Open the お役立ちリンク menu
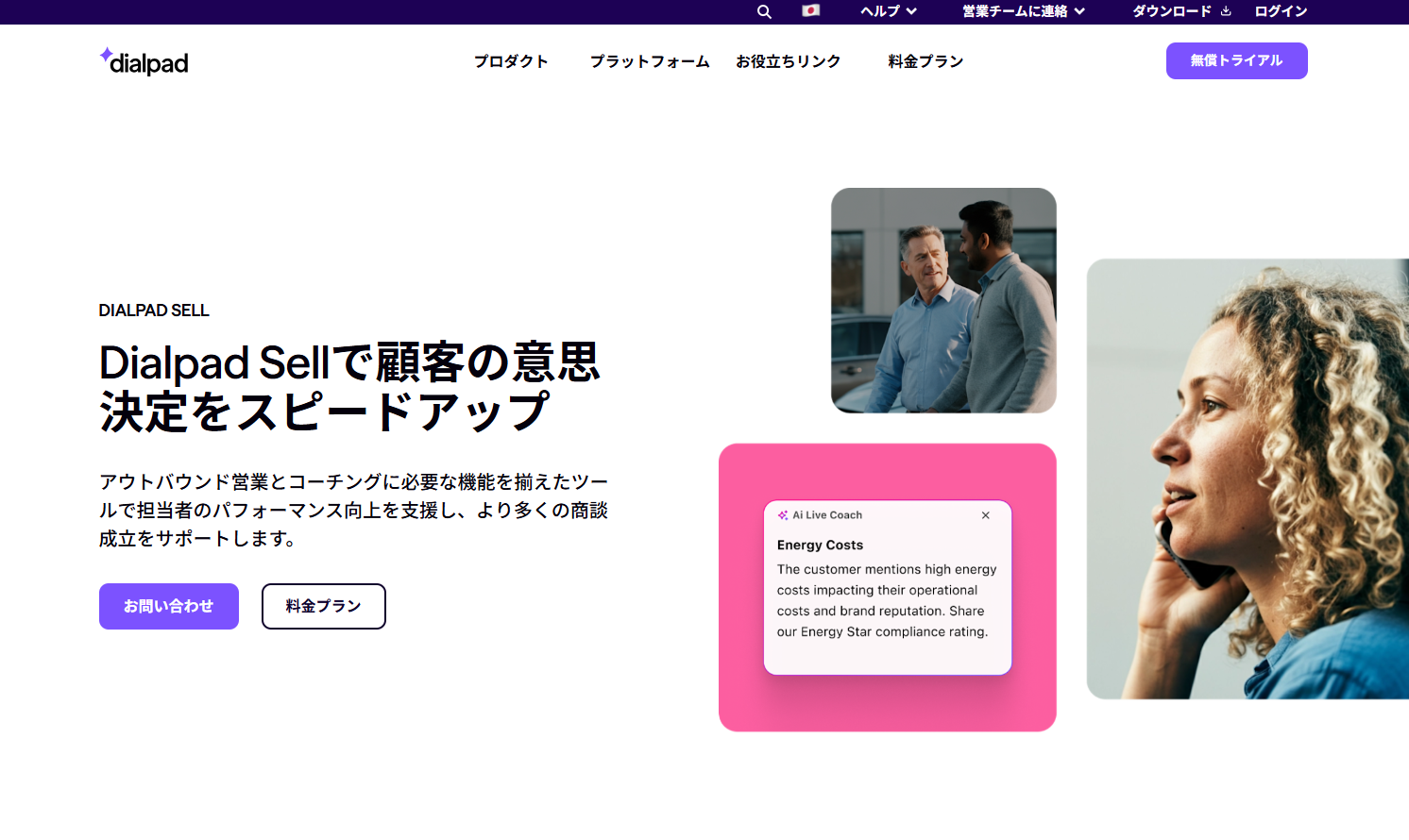Viewport: 1409px width, 840px height. [x=788, y=61]
